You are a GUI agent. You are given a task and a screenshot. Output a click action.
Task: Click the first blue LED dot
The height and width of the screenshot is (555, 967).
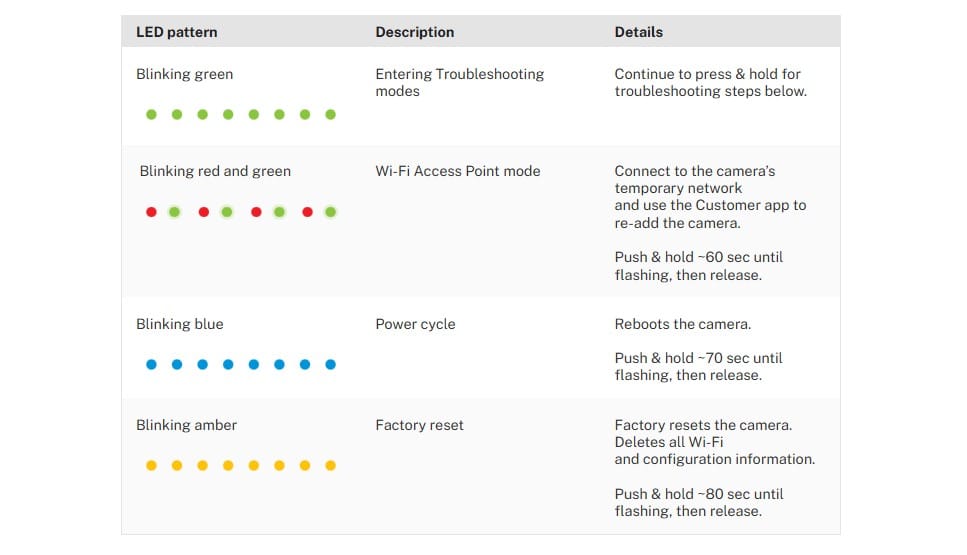(151, 364)
